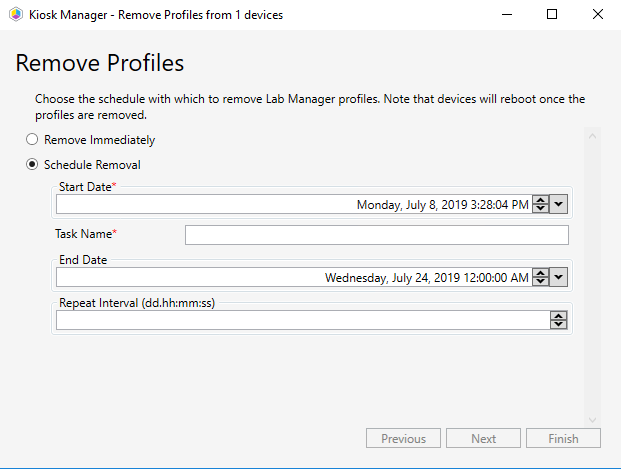Select the Schedule Removal radio button
621x469 pixels.
(x=32, y=164)
